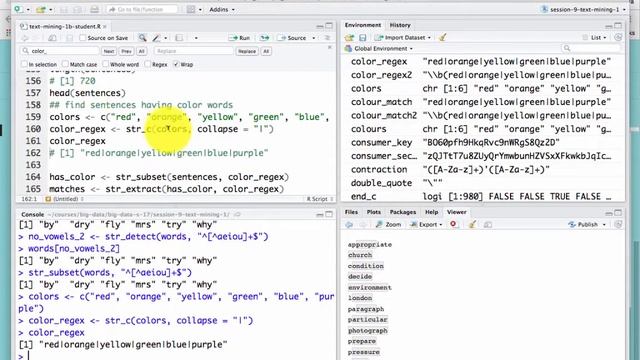This screenshot has height=360, width=640.
Task: Click the red remove current viewer item icon
Action: pos(453,224)
